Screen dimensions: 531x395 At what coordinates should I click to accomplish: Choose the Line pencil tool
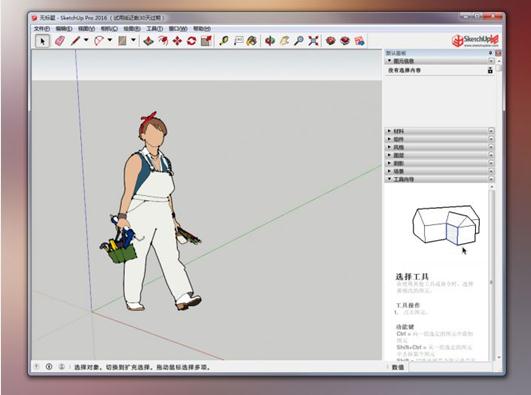pyautogui.click(x=75, y=41)
